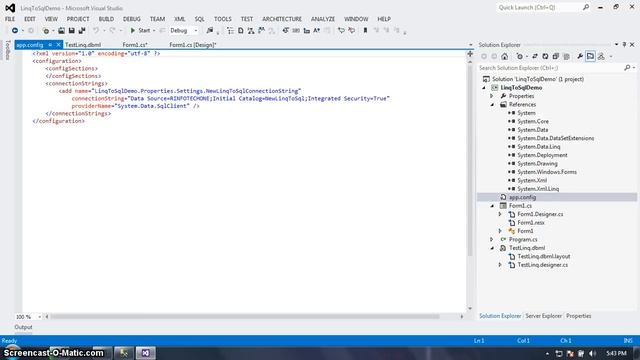
Task: Open the TOOLS menu
Action: pyautogui.click(x=222, y=19)
